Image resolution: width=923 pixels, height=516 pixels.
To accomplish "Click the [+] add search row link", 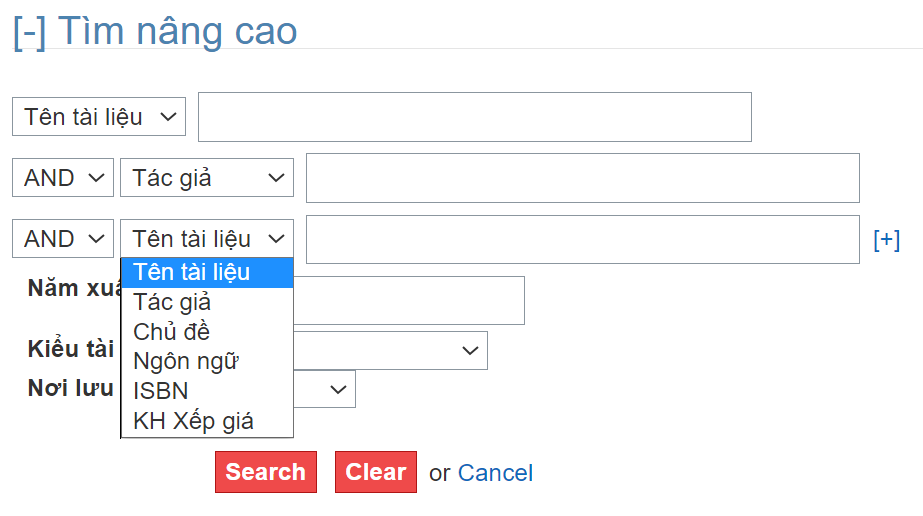I will point(886,239).
